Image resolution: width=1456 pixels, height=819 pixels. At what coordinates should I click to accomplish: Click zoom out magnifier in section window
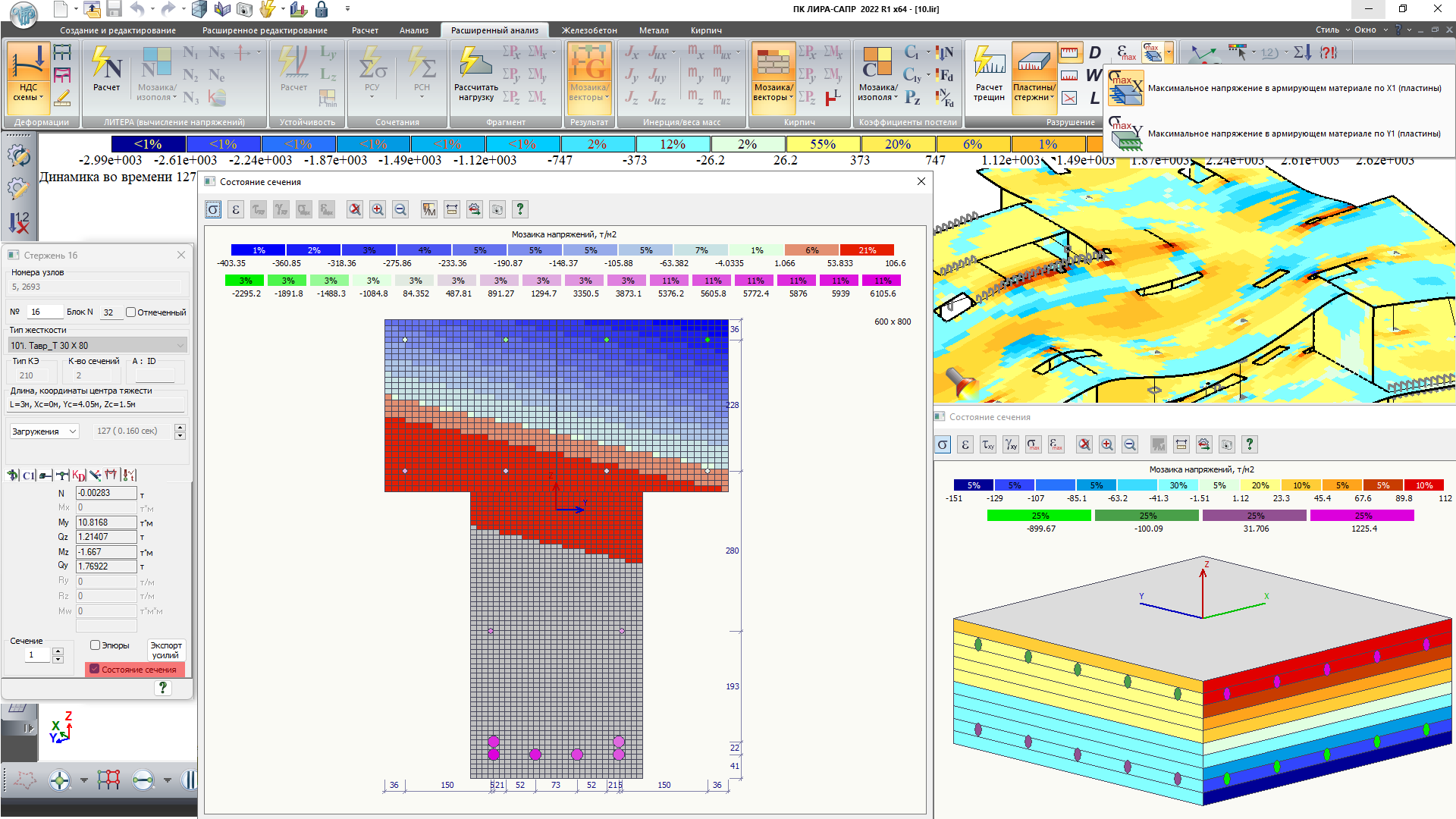coord(400,209)
